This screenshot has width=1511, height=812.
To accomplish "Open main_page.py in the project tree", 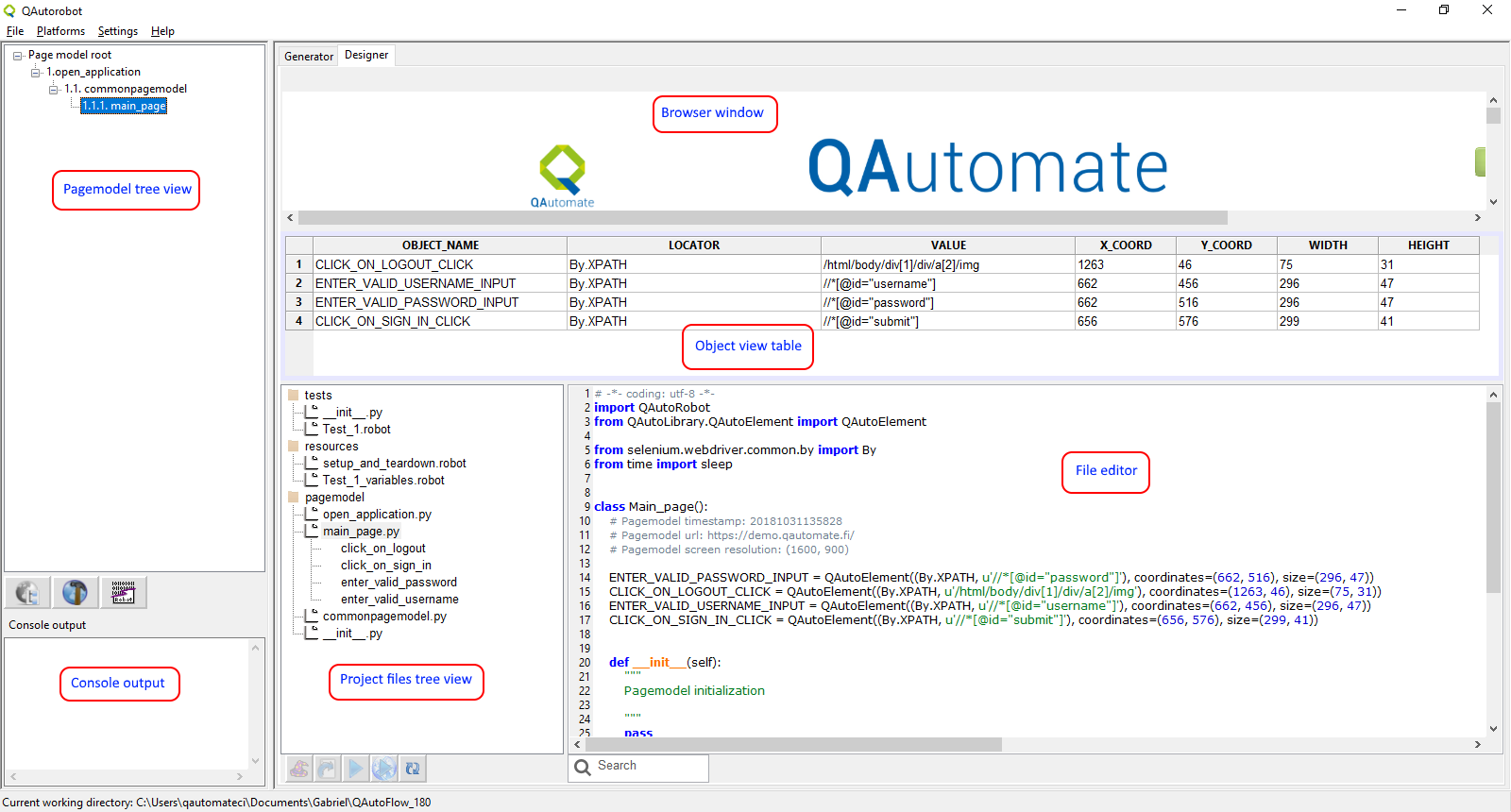I will tap(361, 532).
